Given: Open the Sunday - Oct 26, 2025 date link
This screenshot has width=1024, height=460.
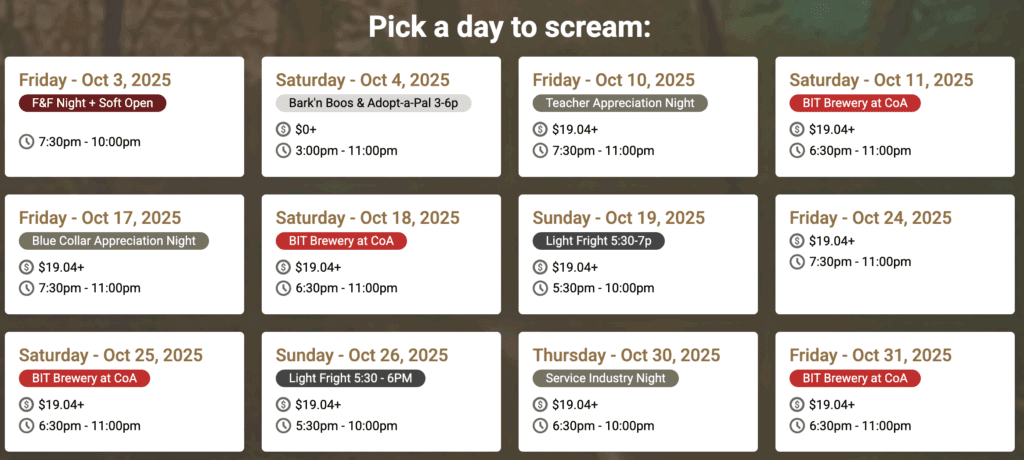Looking at the screenshot, I should click(x=362, y=355).
